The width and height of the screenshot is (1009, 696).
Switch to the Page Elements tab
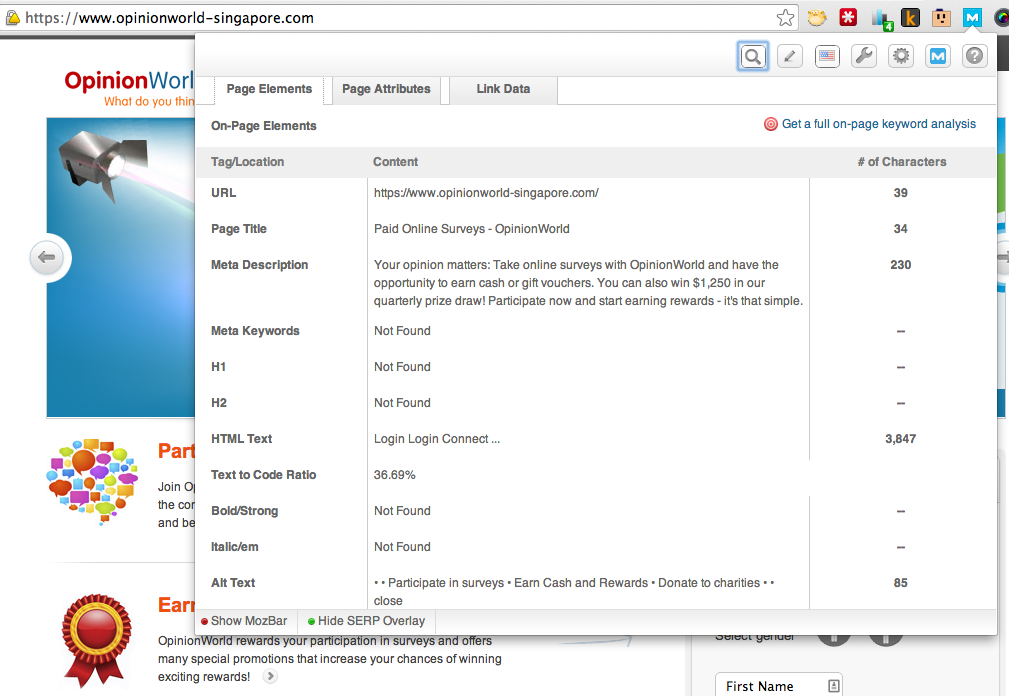pyautogui.click(x=269, y=89)
